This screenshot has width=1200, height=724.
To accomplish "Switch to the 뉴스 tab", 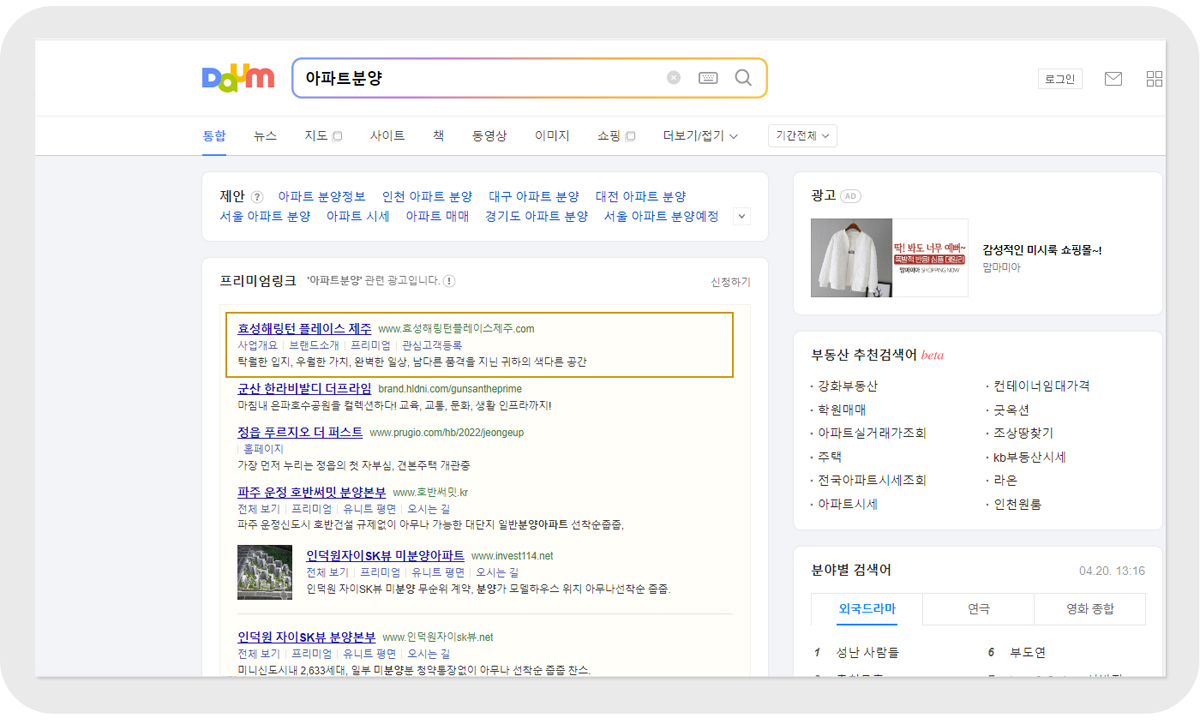I will (265, 136).
